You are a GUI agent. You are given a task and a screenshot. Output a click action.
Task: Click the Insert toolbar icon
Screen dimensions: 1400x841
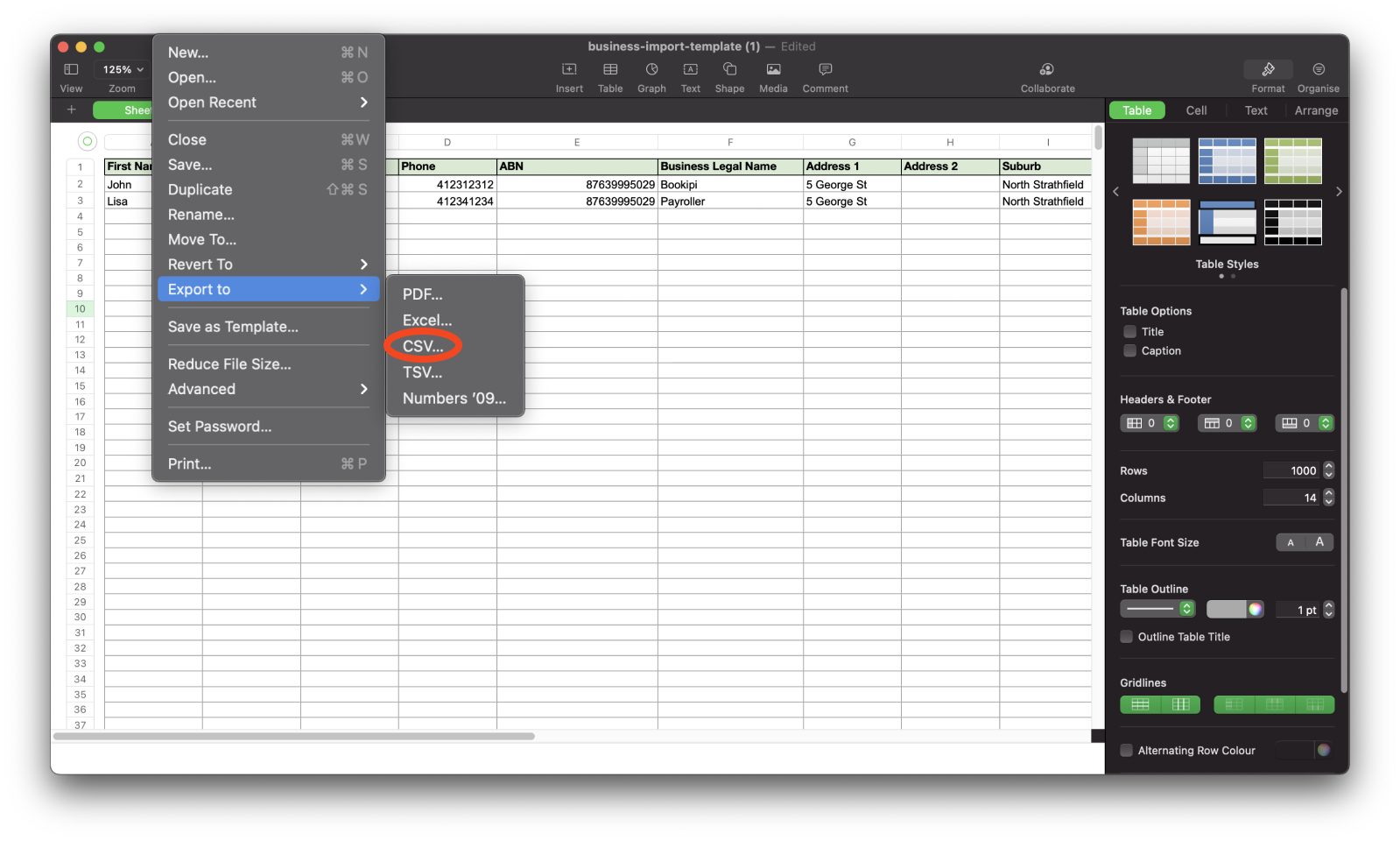coord(569,70)
